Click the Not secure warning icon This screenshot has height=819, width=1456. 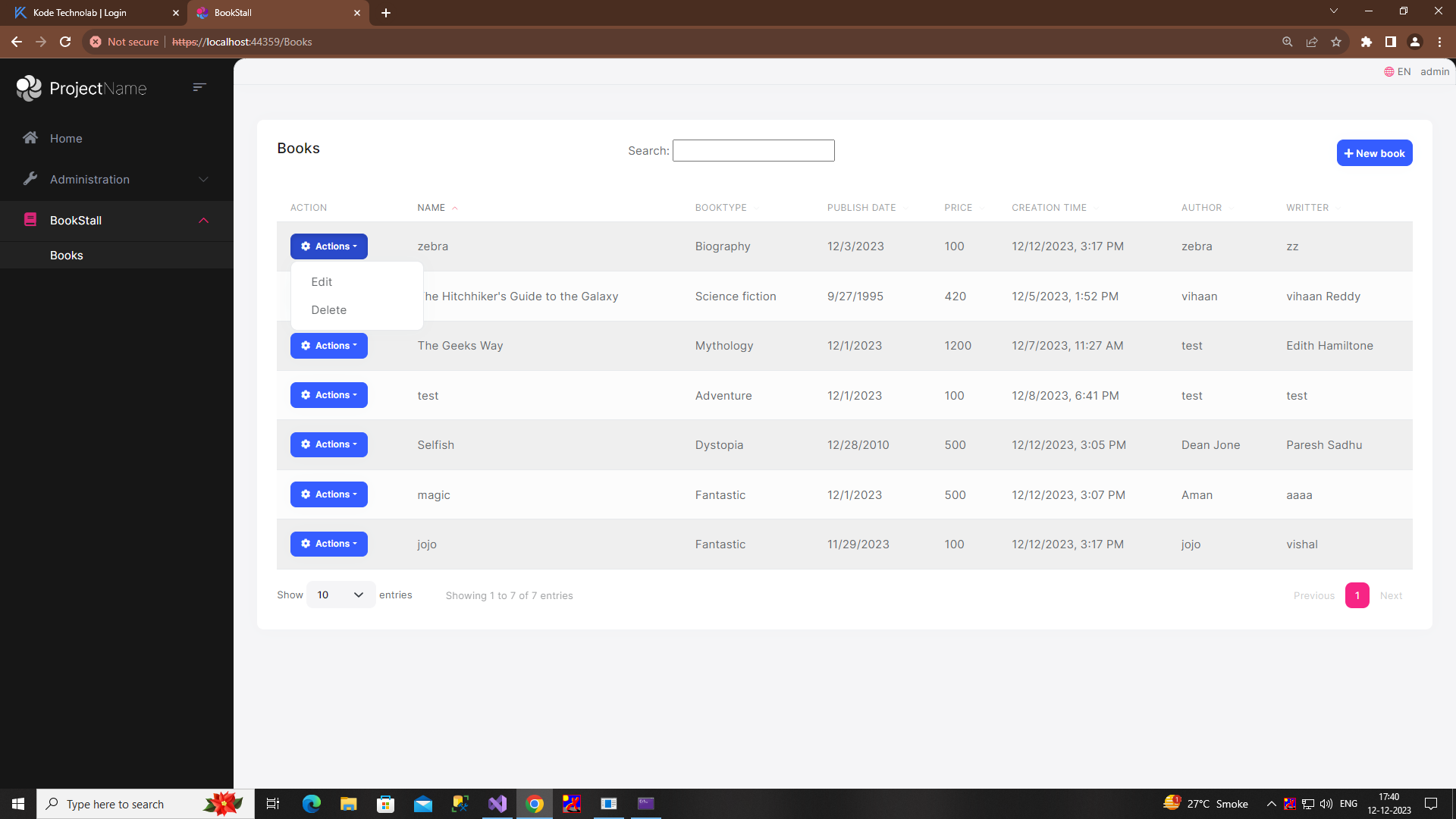click(96, 42)
